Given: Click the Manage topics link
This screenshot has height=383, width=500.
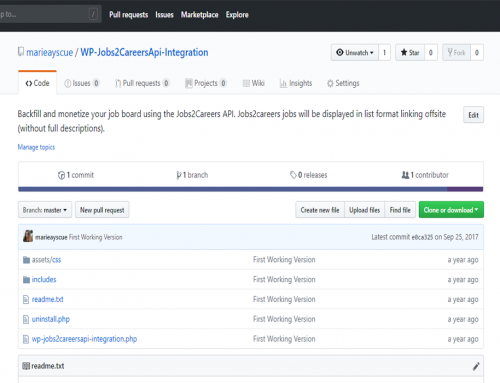Looking at the screenshot, I should coord(36,147).
